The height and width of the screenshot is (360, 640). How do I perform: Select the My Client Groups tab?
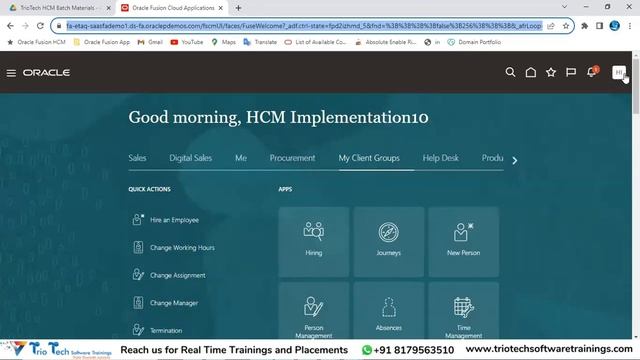pos(369,158)
